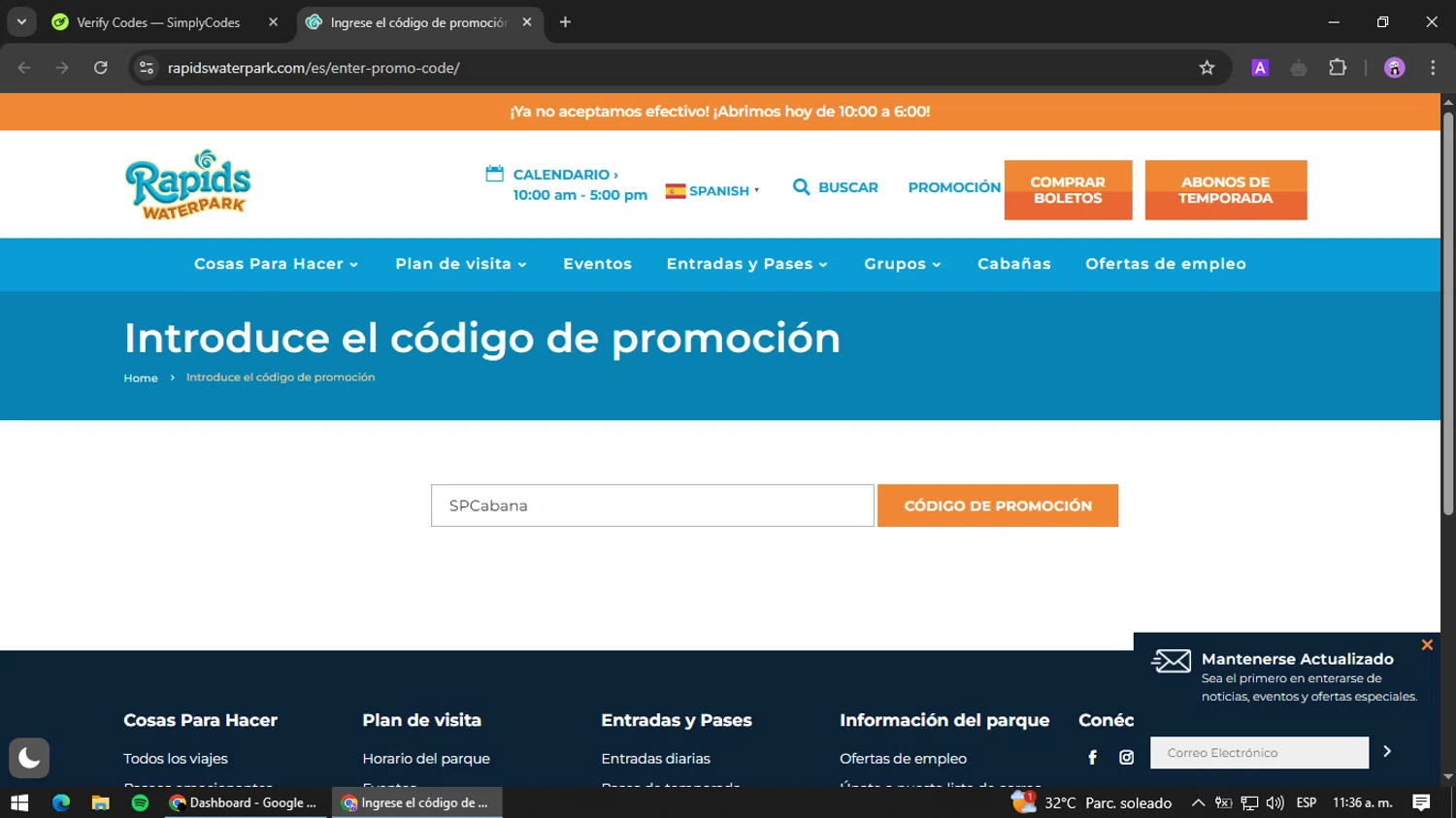Screen dimensions: 1456x818
Task: Expand the Plan de visita menu
Action: [x=460, y=264]
